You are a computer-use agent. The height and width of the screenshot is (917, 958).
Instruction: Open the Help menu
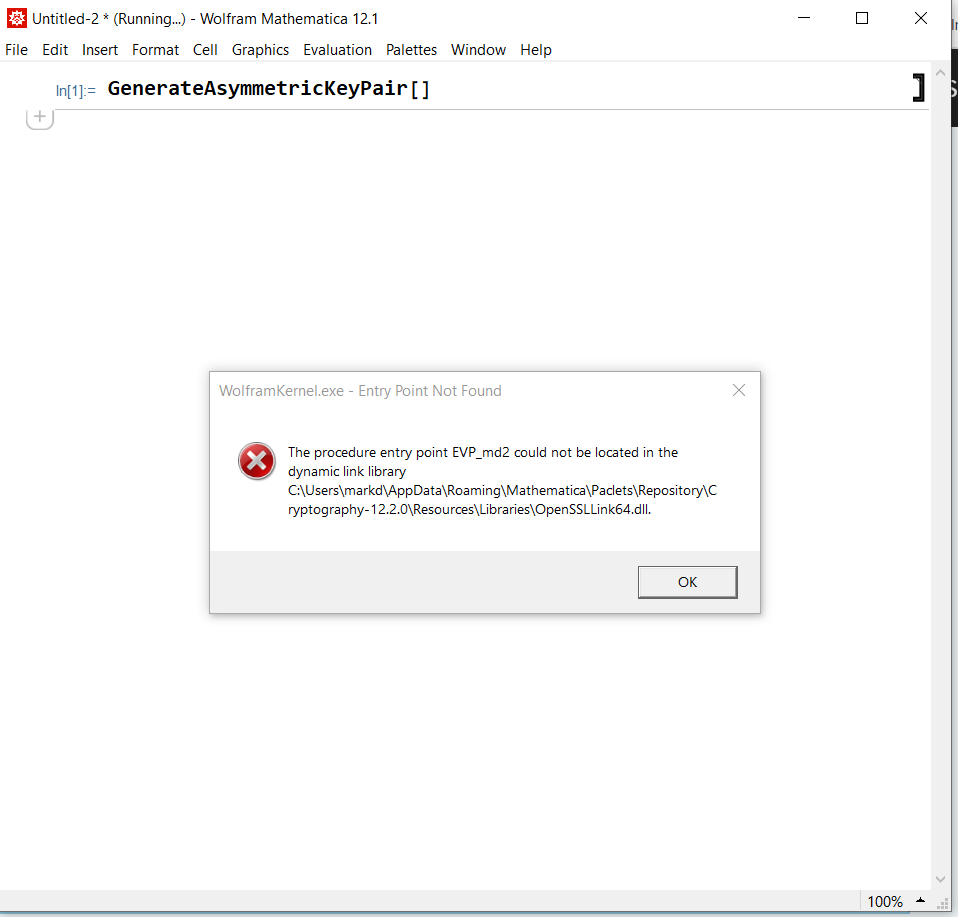tap(536, 50)
